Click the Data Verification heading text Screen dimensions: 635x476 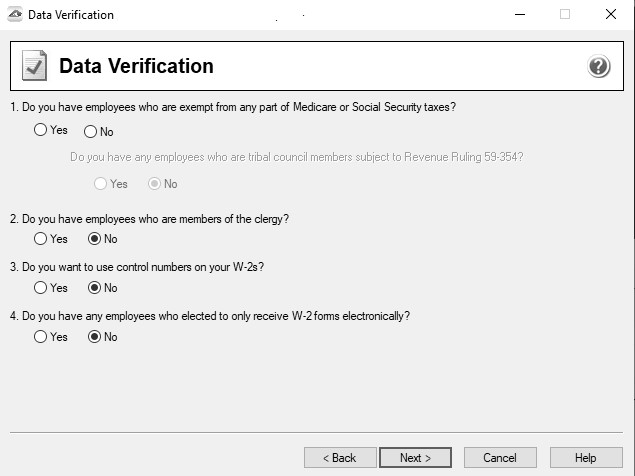click(136, 66)
